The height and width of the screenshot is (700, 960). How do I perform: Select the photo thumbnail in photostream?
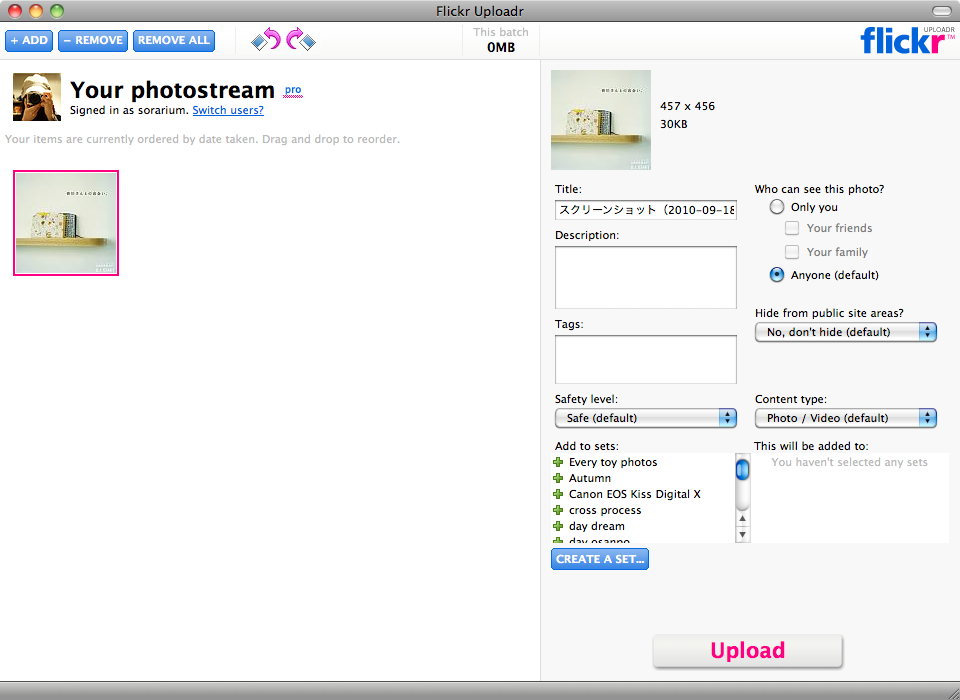pos(66,223)
